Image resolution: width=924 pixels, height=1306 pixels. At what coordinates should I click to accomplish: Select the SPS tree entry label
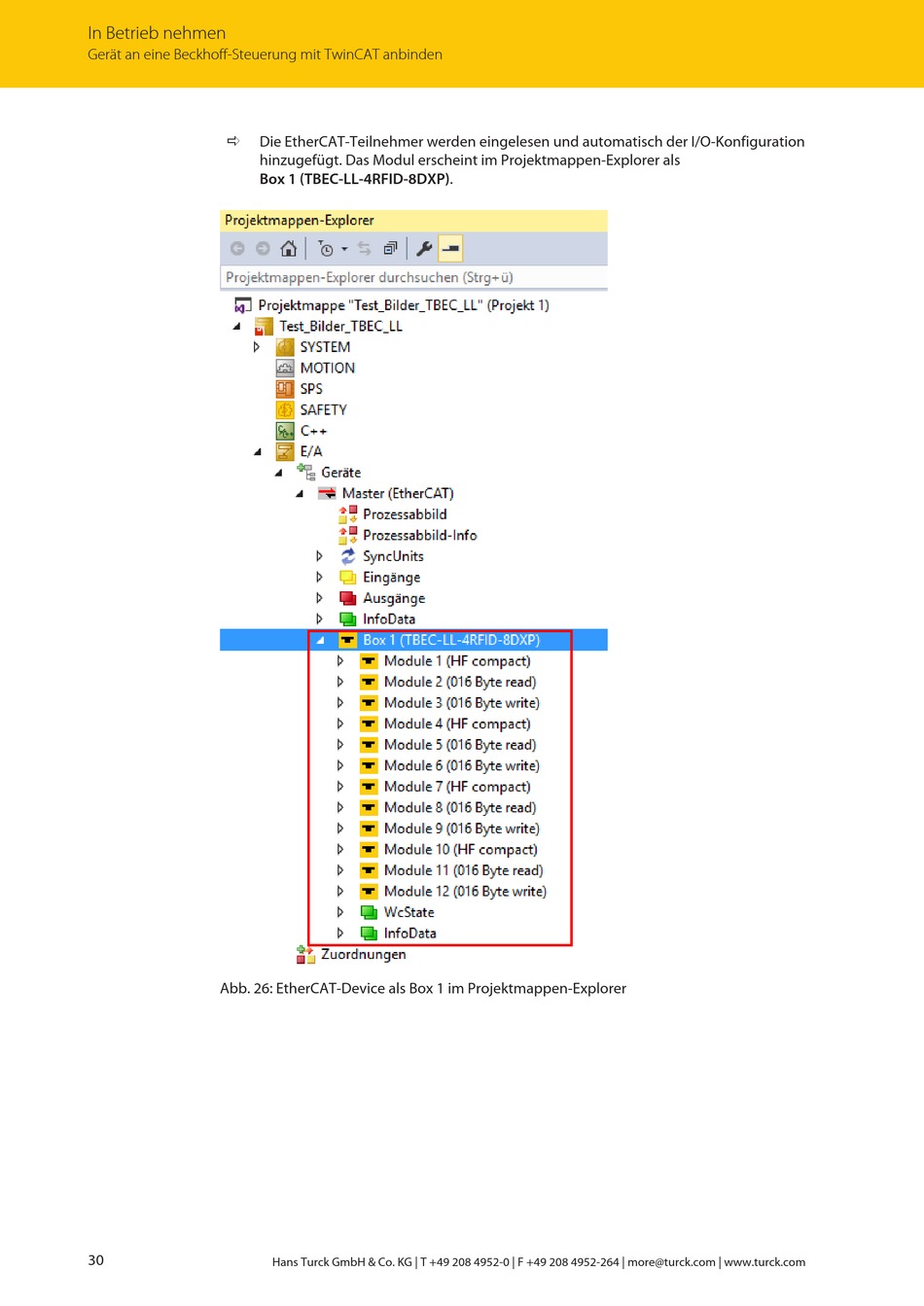(311, 389)
